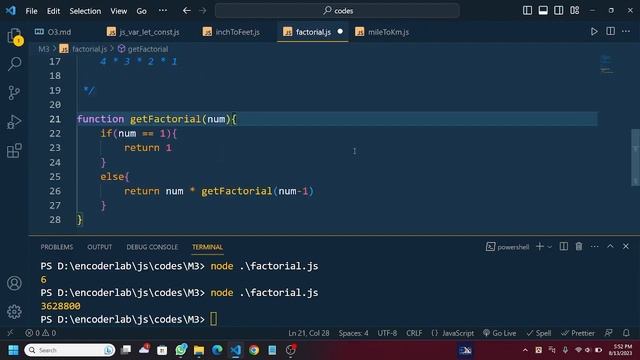Open the Search view in activity bar
The height and width of the screenshot is (360, 640).
pos(14,64)
